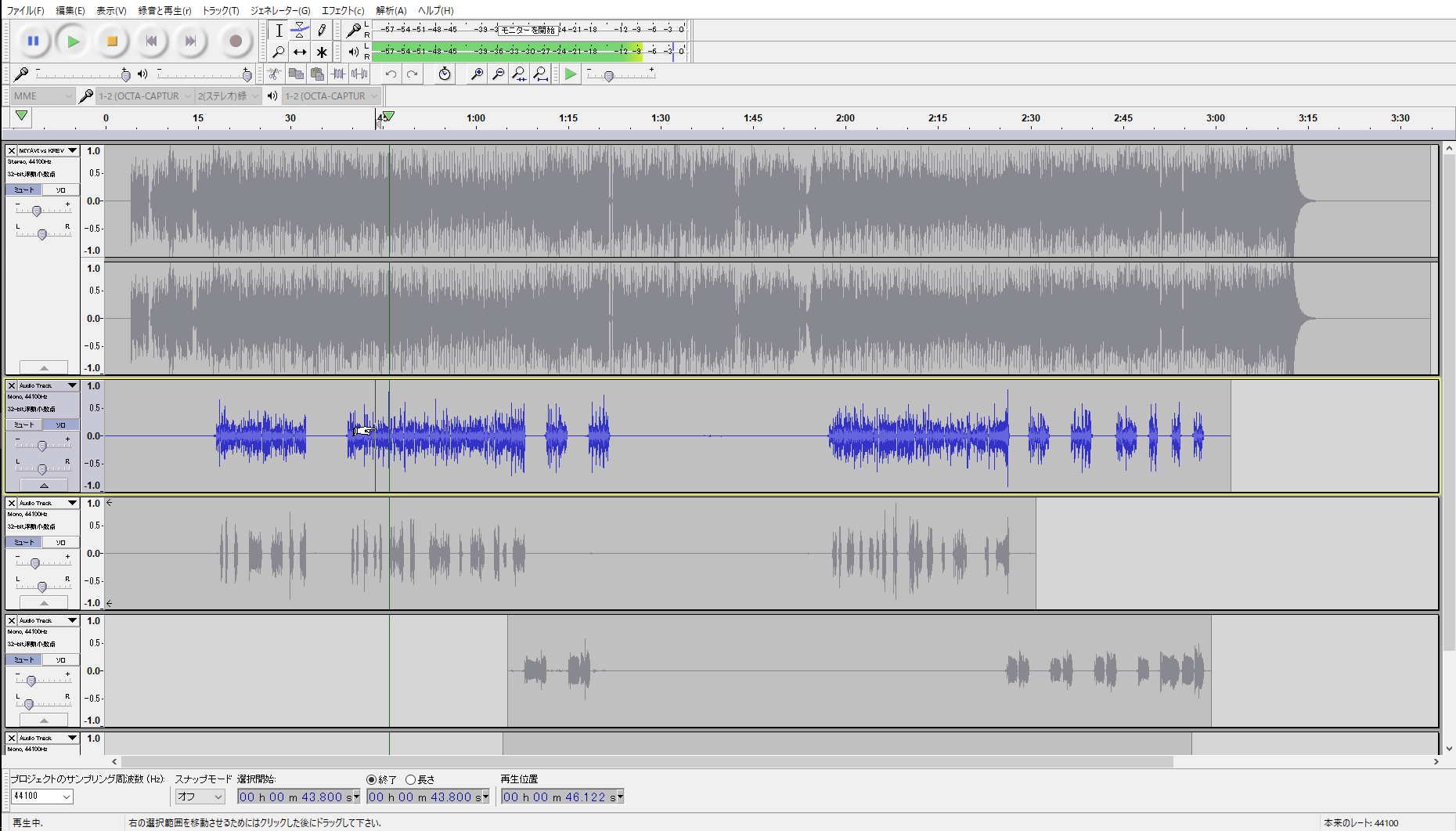Image resolution: width=1456 pixels, height=831 pixels.
Task: Open the 表示(V) menu
Action: pos(111,10)
